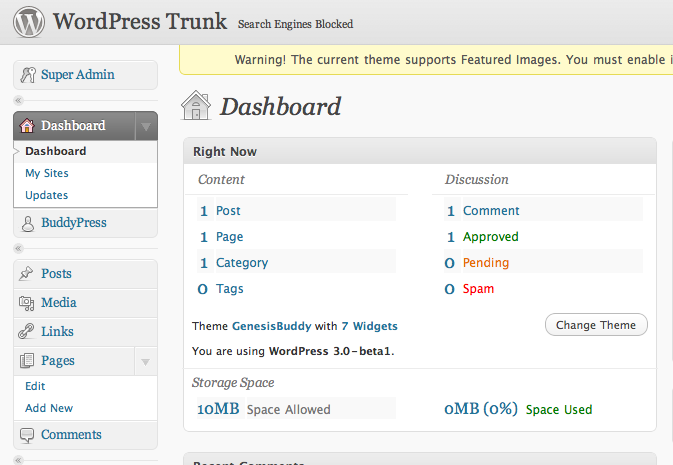The height and width of the screenshot is (465, 673).
Task: Click the Media camera icon
Action: [x=27, y=303]
